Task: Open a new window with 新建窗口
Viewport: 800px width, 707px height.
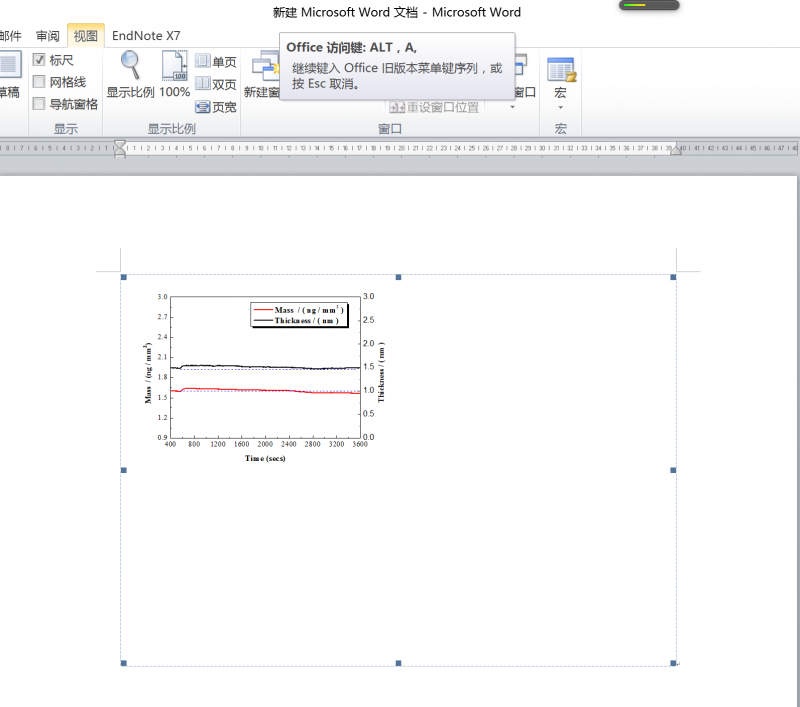Action: click(262, 74)
